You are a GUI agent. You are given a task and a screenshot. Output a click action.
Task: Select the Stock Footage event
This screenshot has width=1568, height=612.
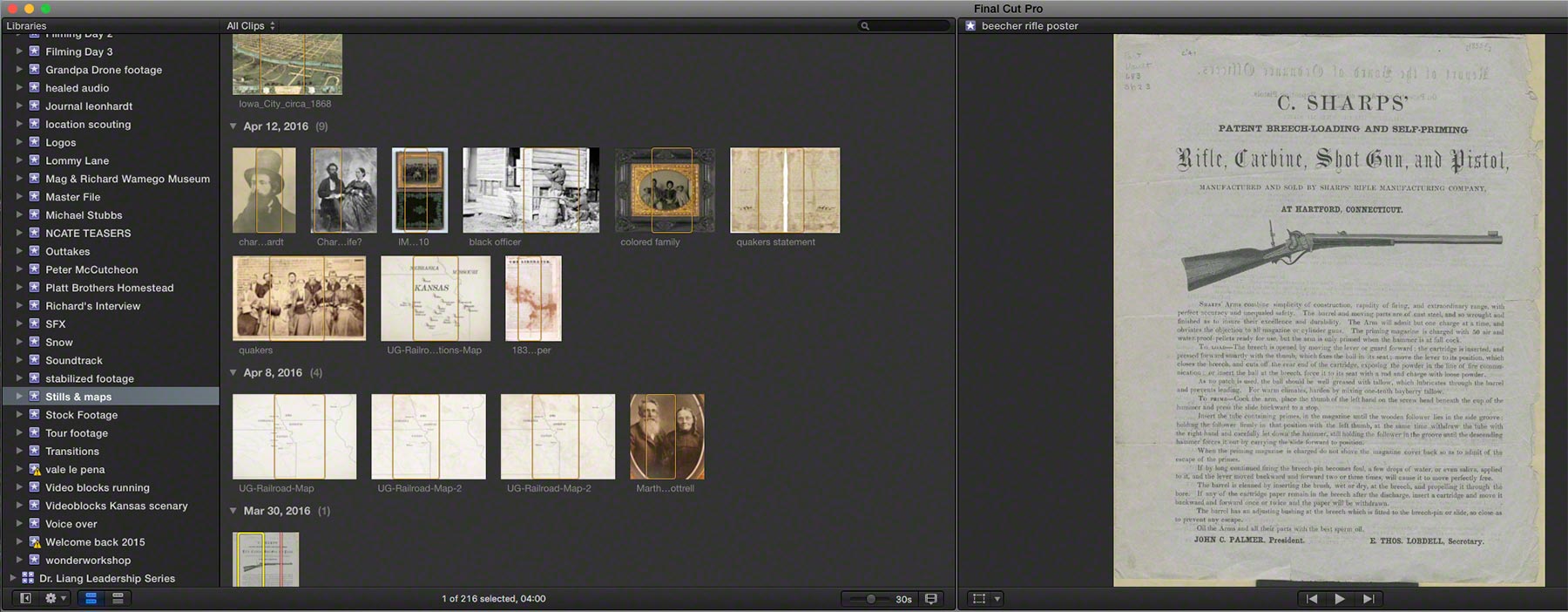pyautogui.click(x=81, y=415)
